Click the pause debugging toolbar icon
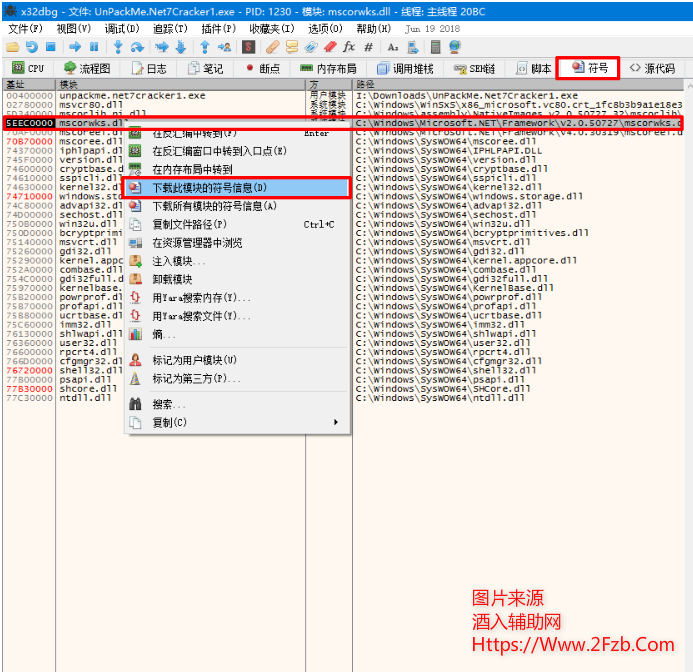Screen dimensions: 693x672 tap(94, 47)
